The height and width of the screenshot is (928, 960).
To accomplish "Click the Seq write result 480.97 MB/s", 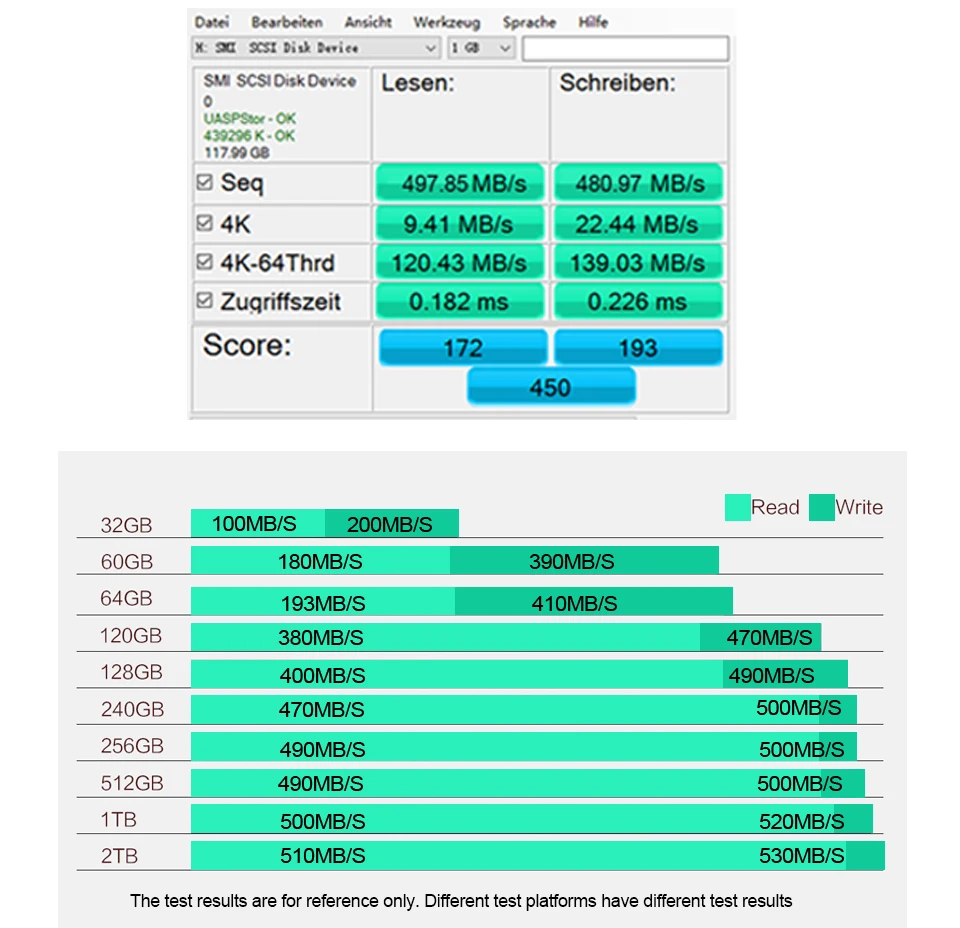I will (638, 184).
